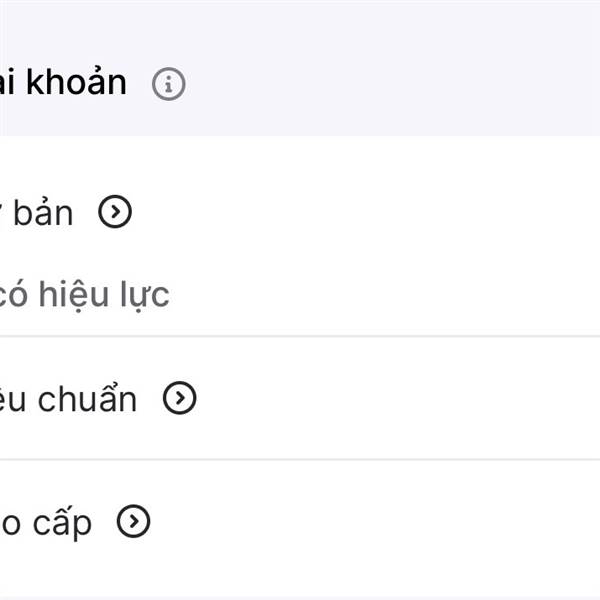Click the "có hiệu lực" status text

coord(85,295)
